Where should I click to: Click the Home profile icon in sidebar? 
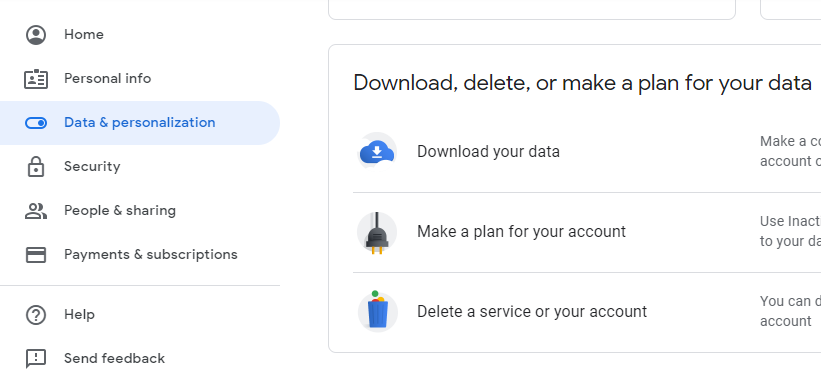pos(36,35)
